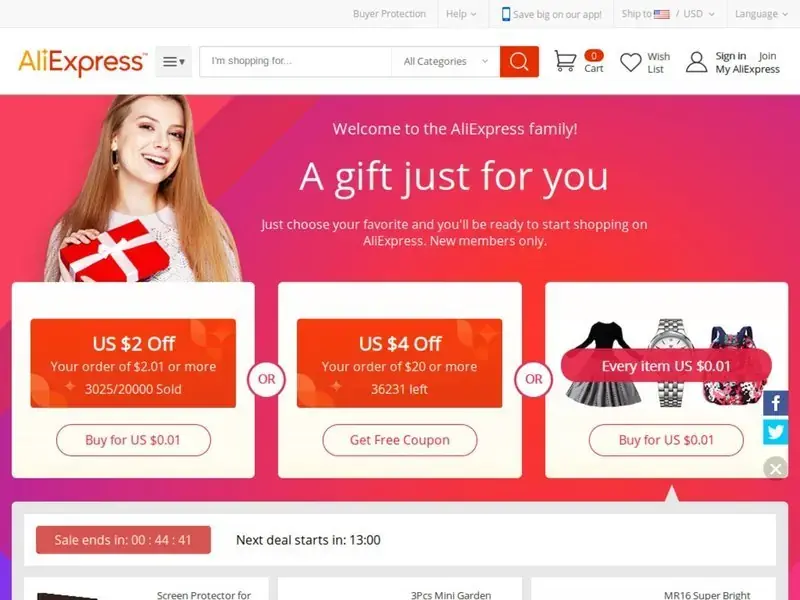
Task: Focus the I'm shopping for search field
Action: click(x=295, y=62)
